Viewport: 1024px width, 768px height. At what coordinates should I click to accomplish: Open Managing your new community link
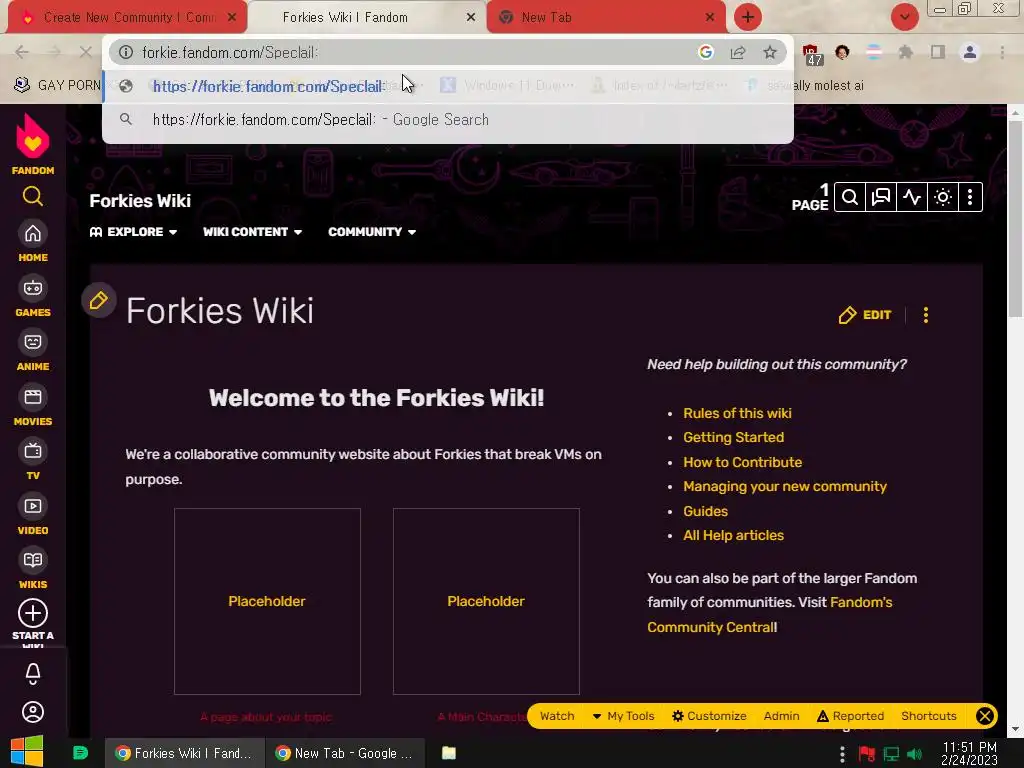[x=785, y=487]
